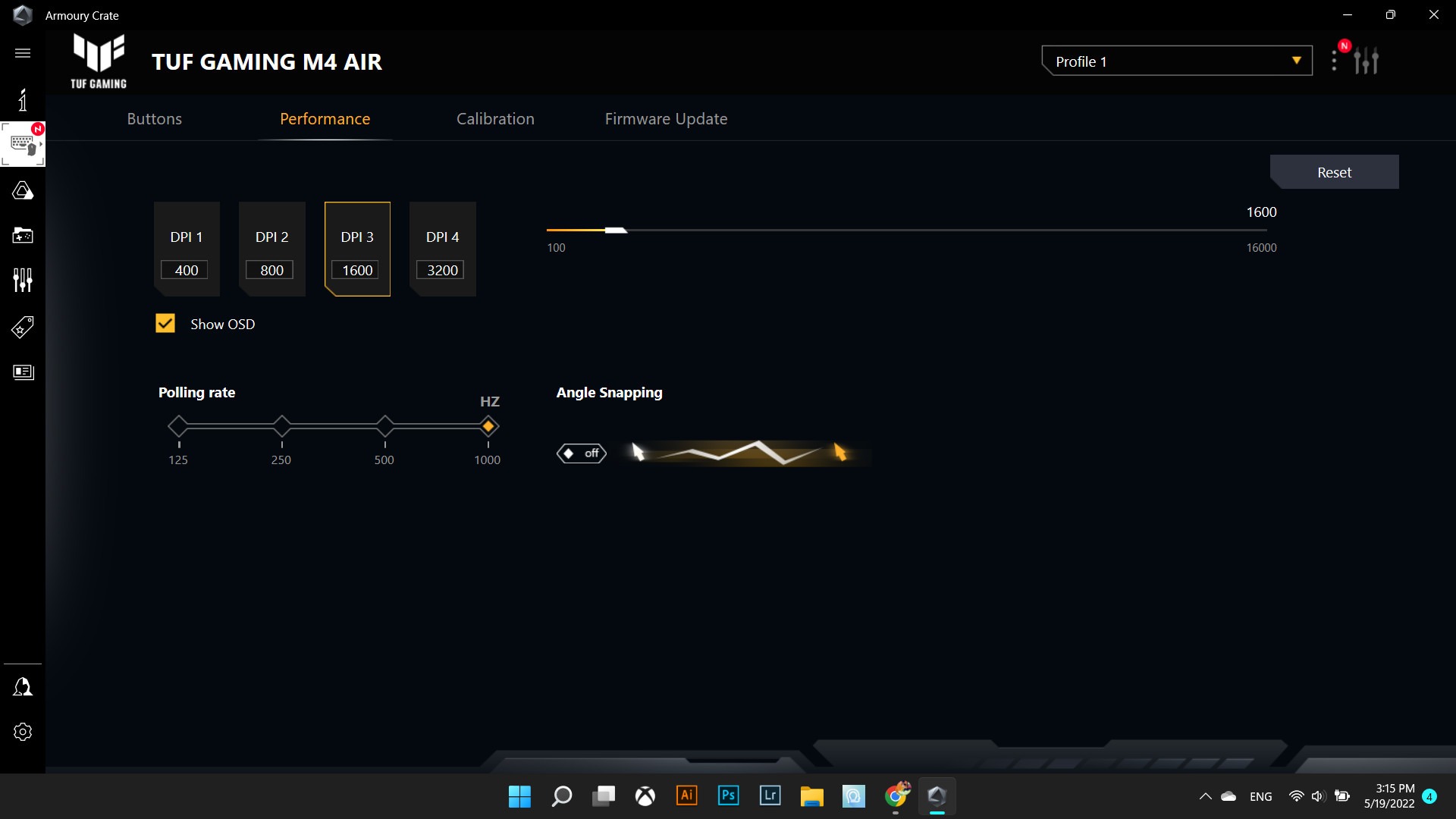Toggle Angle Snapping off switch
1456x819 pixels.
(x=582, y=453)
